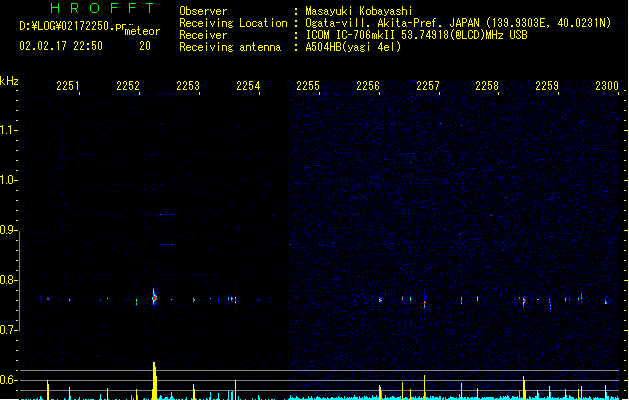
Task: Click the 2251 time axis label
Action: click(68, 86)
